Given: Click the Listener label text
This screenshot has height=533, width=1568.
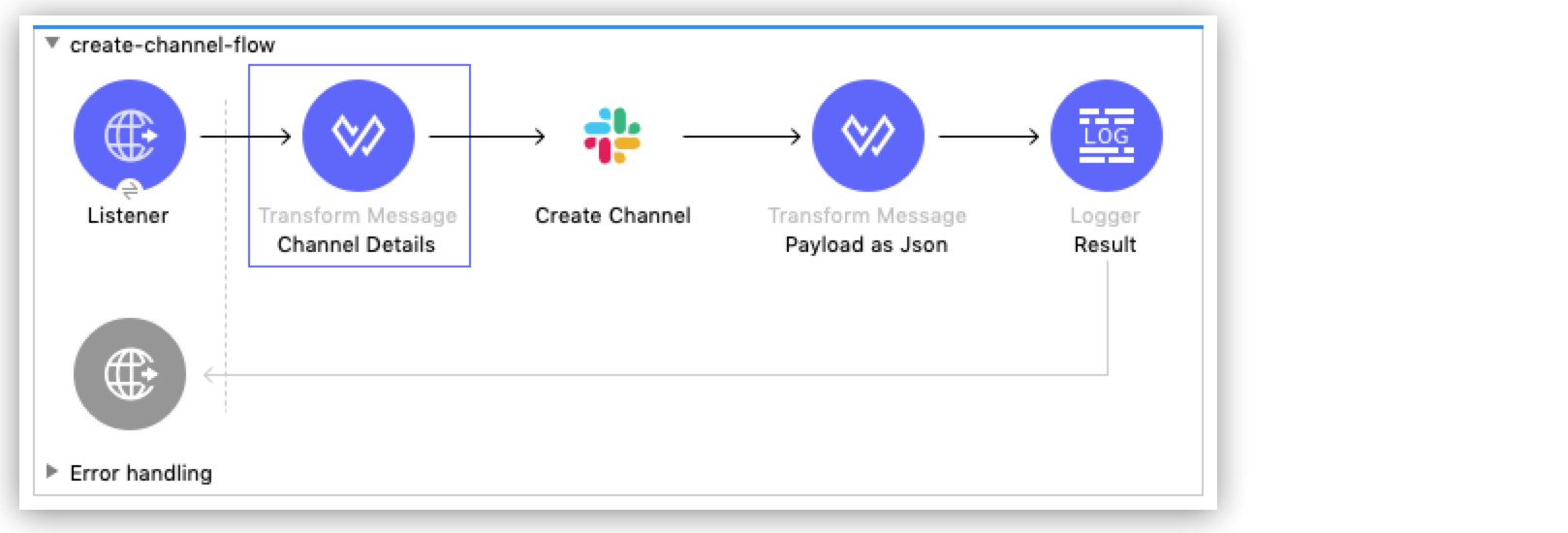Looking at the screenshot, I should tap(128, 215).
